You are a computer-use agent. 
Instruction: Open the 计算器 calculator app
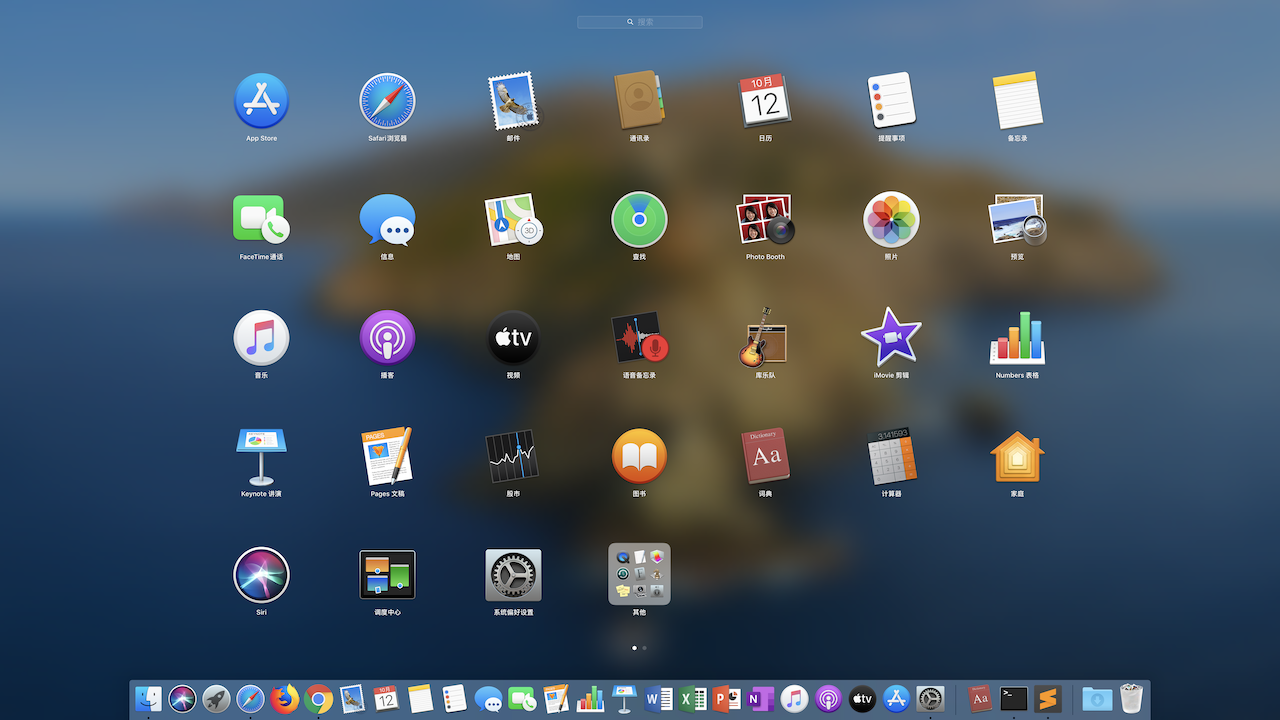pyautogui.click(x=891, y=457)
